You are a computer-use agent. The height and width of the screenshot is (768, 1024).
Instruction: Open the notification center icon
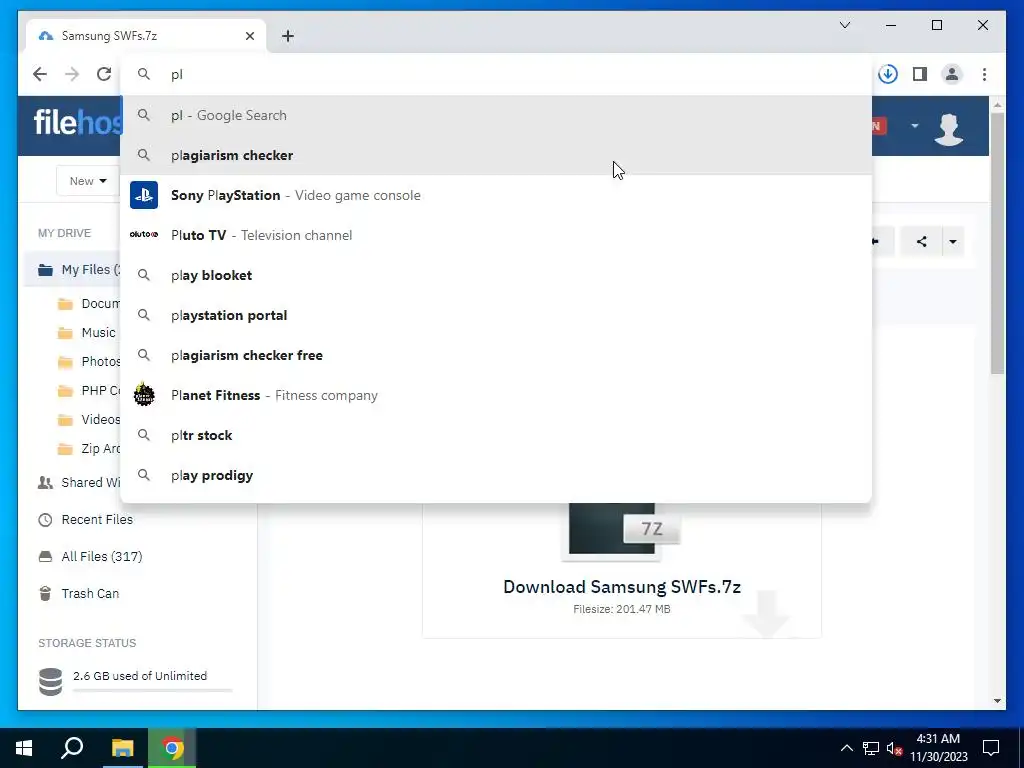coord(991,748)
